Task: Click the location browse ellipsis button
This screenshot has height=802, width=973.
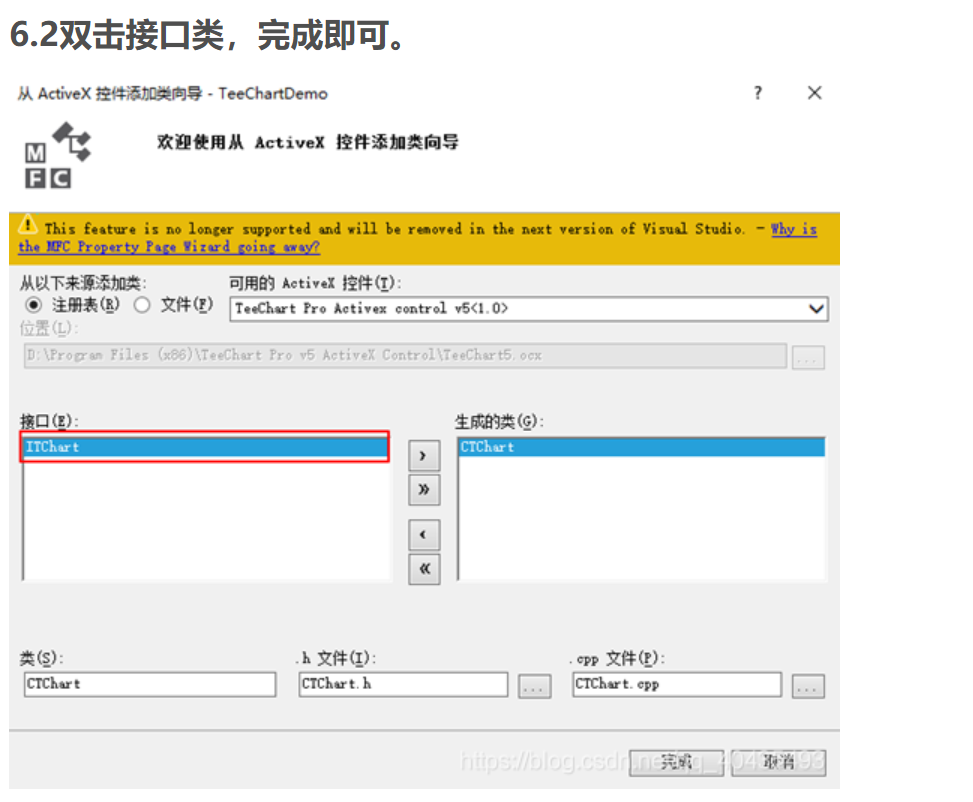Action: [808, 358]
